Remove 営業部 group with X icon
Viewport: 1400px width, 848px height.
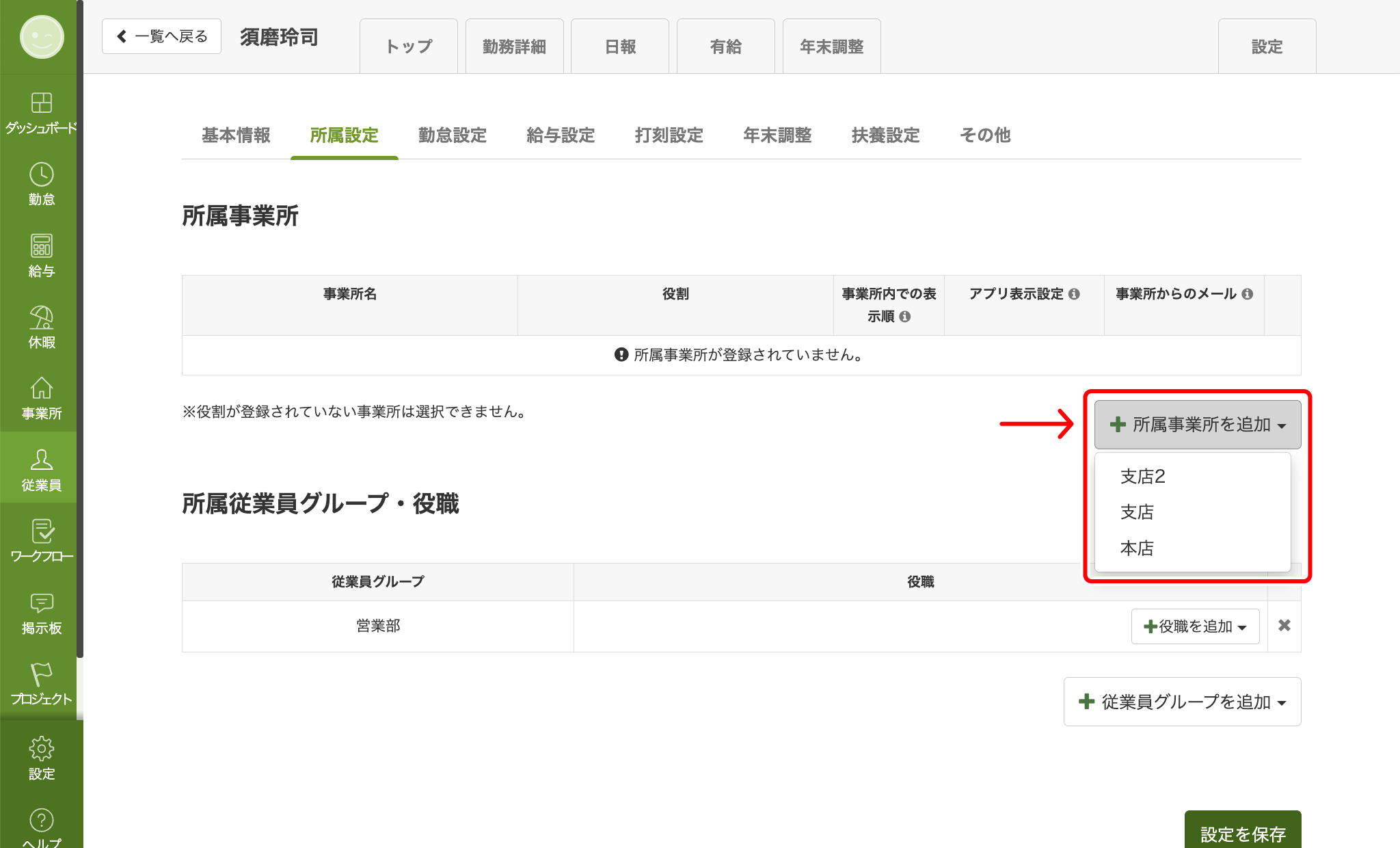(x=1284, y=626)
